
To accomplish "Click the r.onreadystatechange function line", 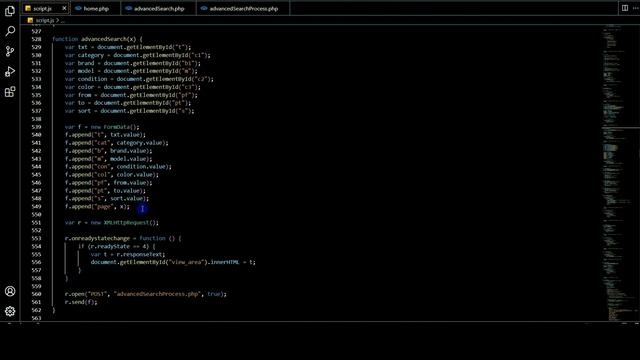I will (123, 238).
